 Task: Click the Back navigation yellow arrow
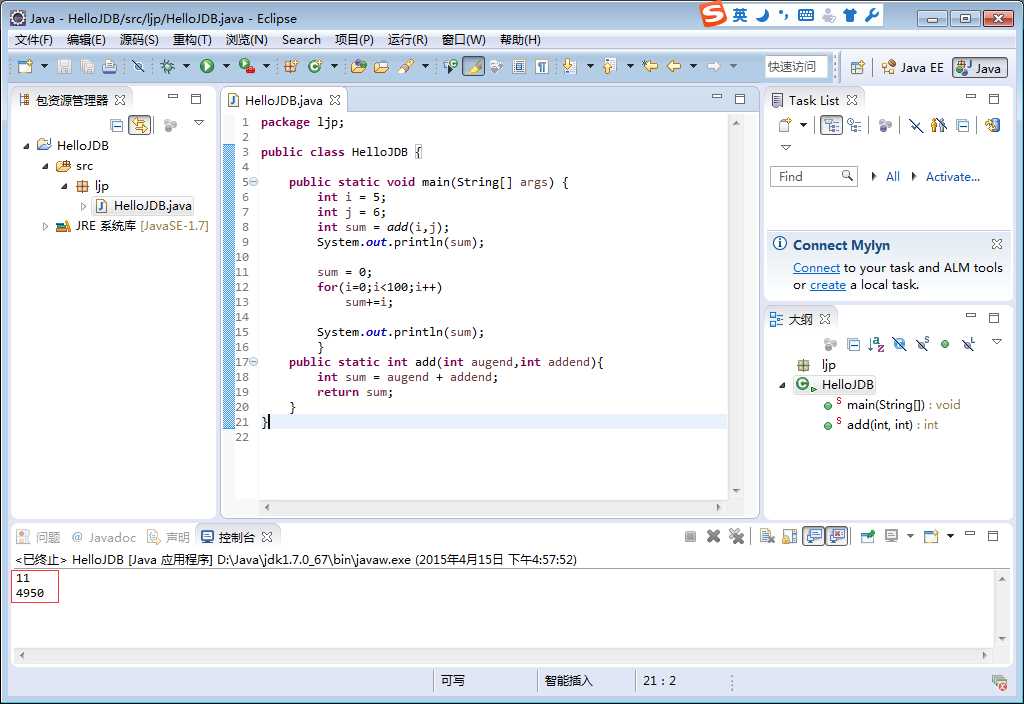[x=675, y=66]
